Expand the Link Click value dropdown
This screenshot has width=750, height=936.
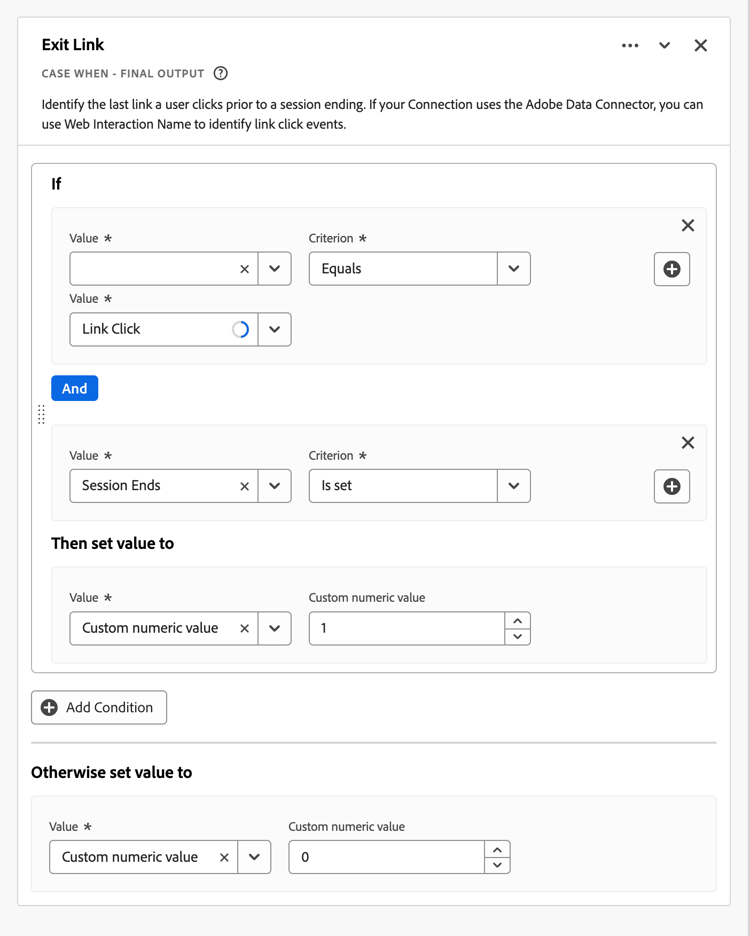pos(275,329)
